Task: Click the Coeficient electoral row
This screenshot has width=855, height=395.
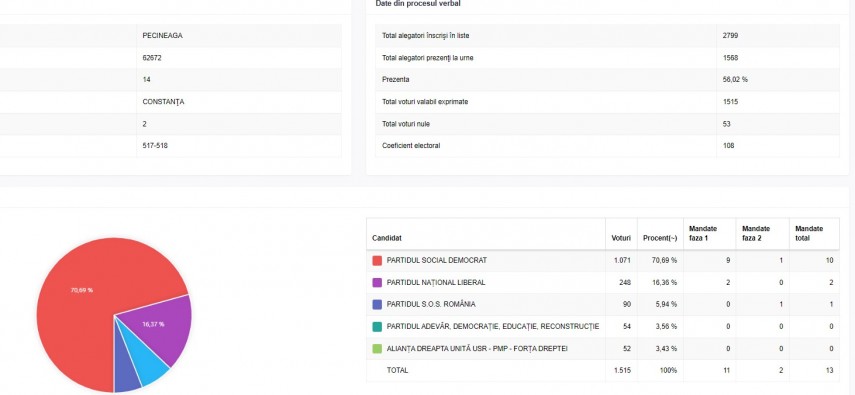Action: tap(607, 146)
